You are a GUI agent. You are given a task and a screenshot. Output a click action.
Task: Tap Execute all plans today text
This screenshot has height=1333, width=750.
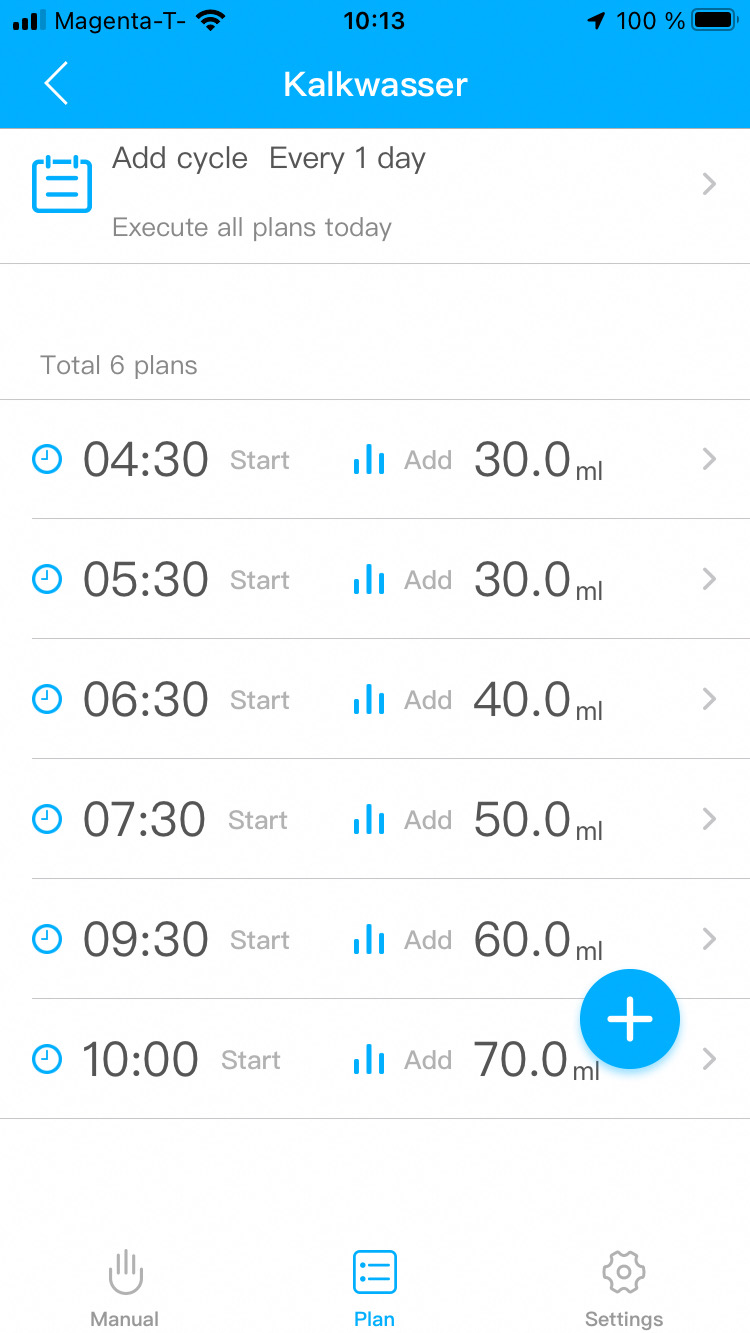pyautogui.click(x=251, y=227)
